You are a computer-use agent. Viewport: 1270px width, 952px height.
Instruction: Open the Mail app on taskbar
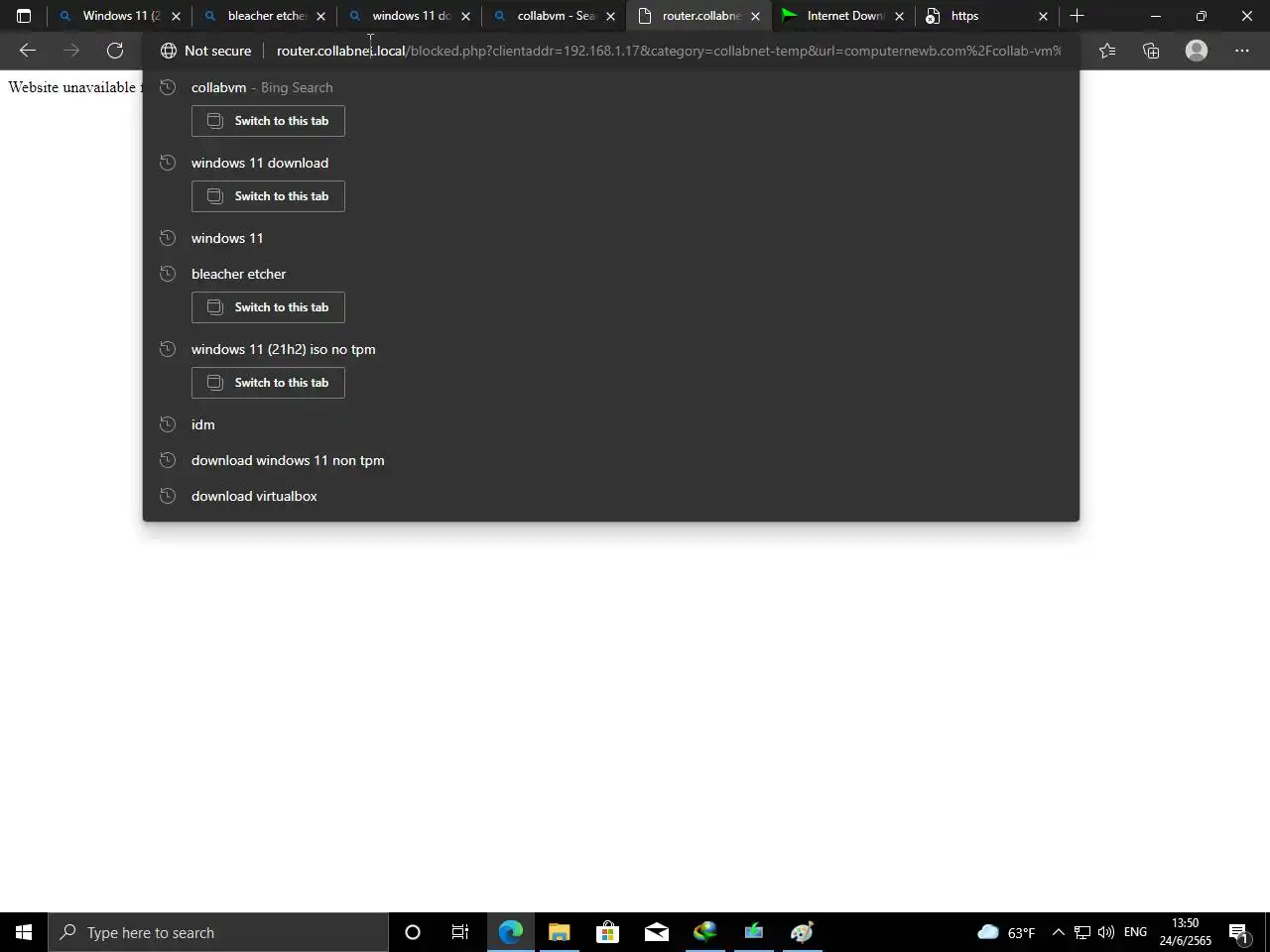pyautogui.click(x=656, y=932)
